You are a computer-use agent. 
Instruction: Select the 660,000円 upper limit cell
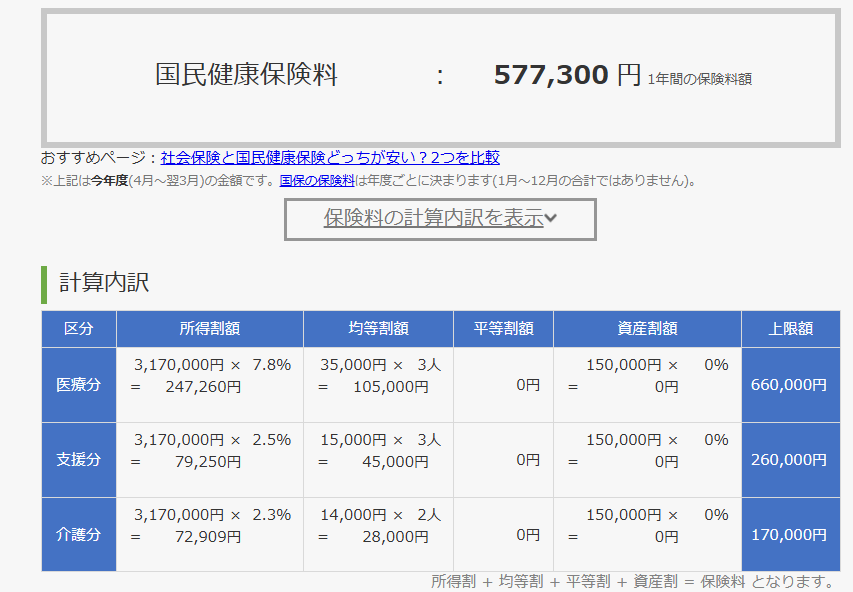(x=789, y=384)
